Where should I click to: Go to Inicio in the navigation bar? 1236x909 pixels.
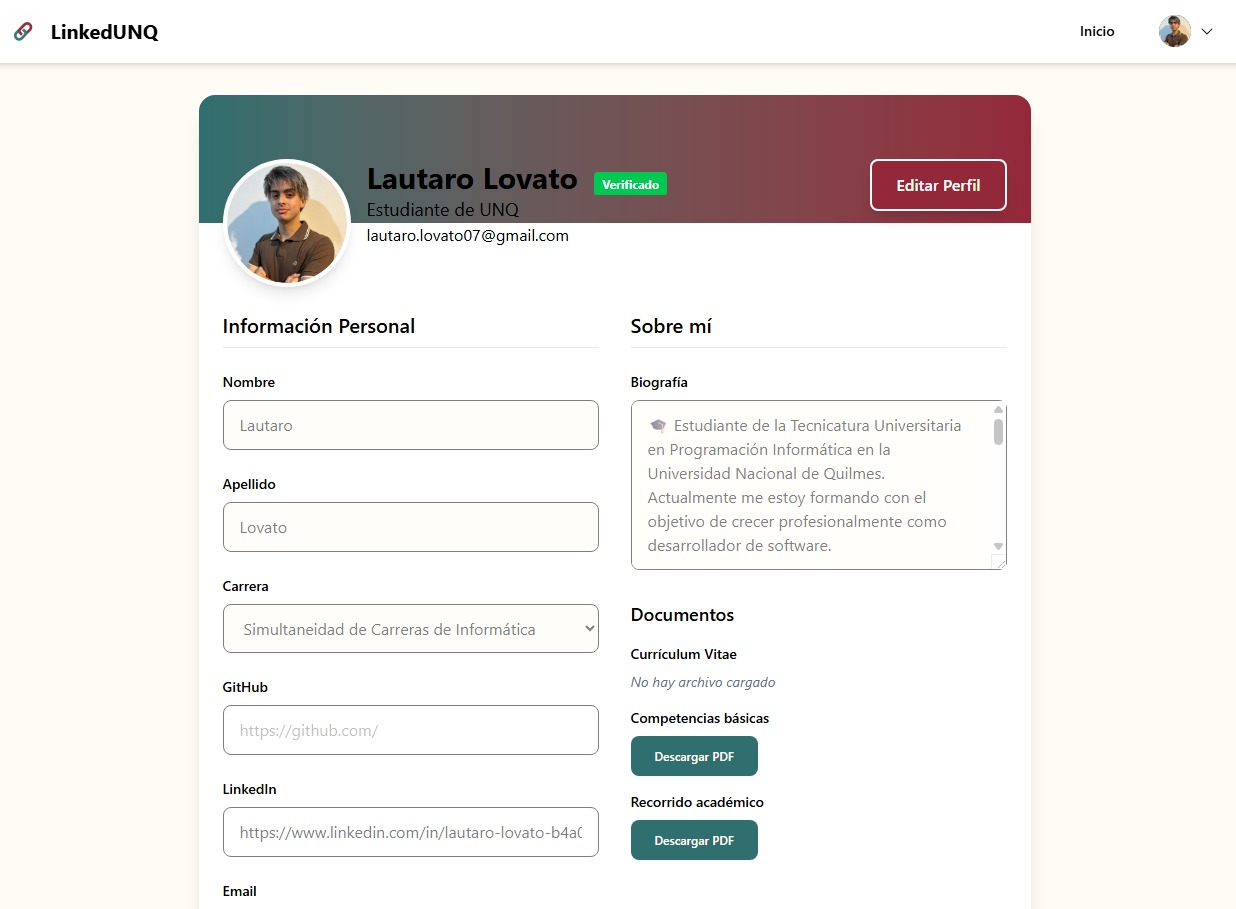[x=1097, y=32]
